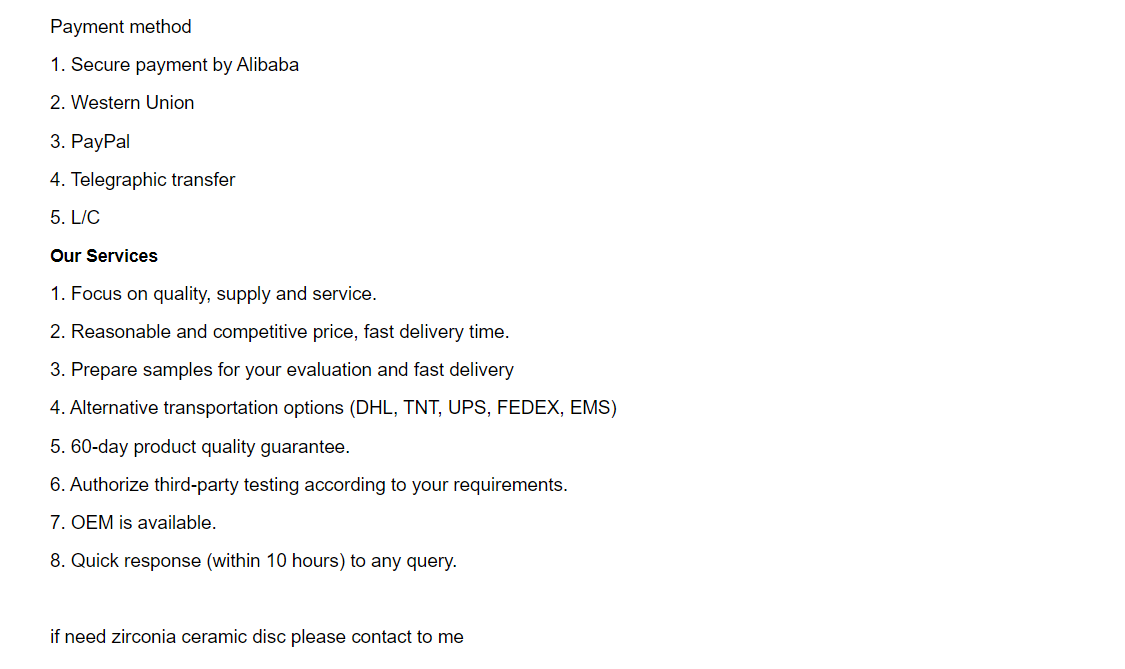Click the "Payment method" heading text

click(x=121, y=27)
